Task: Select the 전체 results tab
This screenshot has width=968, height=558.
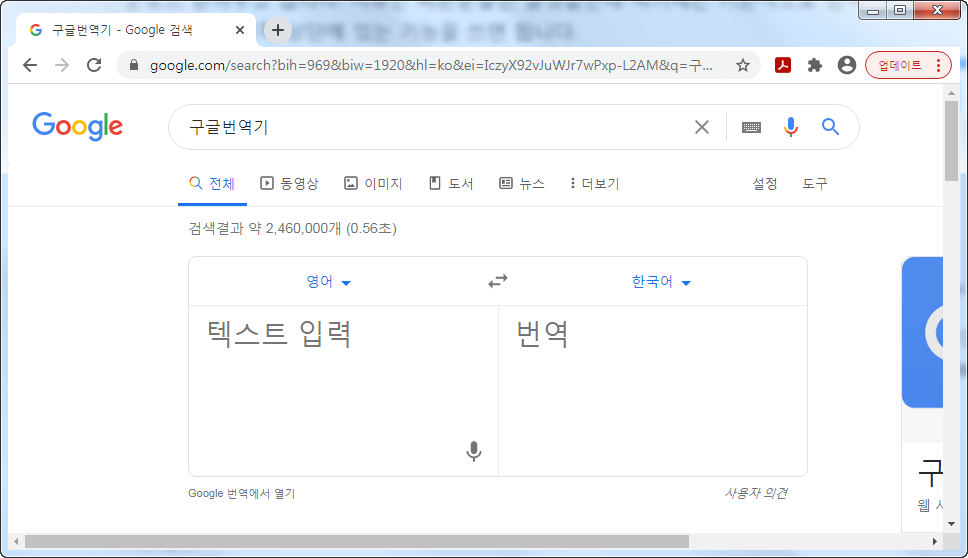Action: [212, 183]
